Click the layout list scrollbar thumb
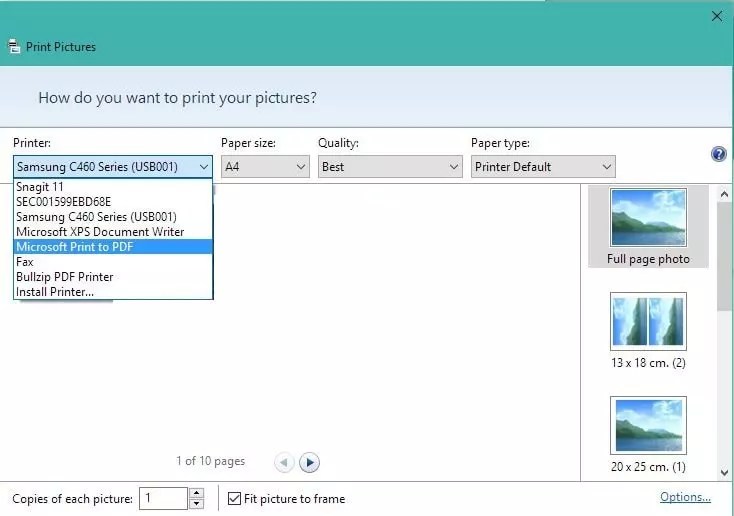The height and width of the screenshot is (516, 734). pyautogui.click(x=724, y=256)
